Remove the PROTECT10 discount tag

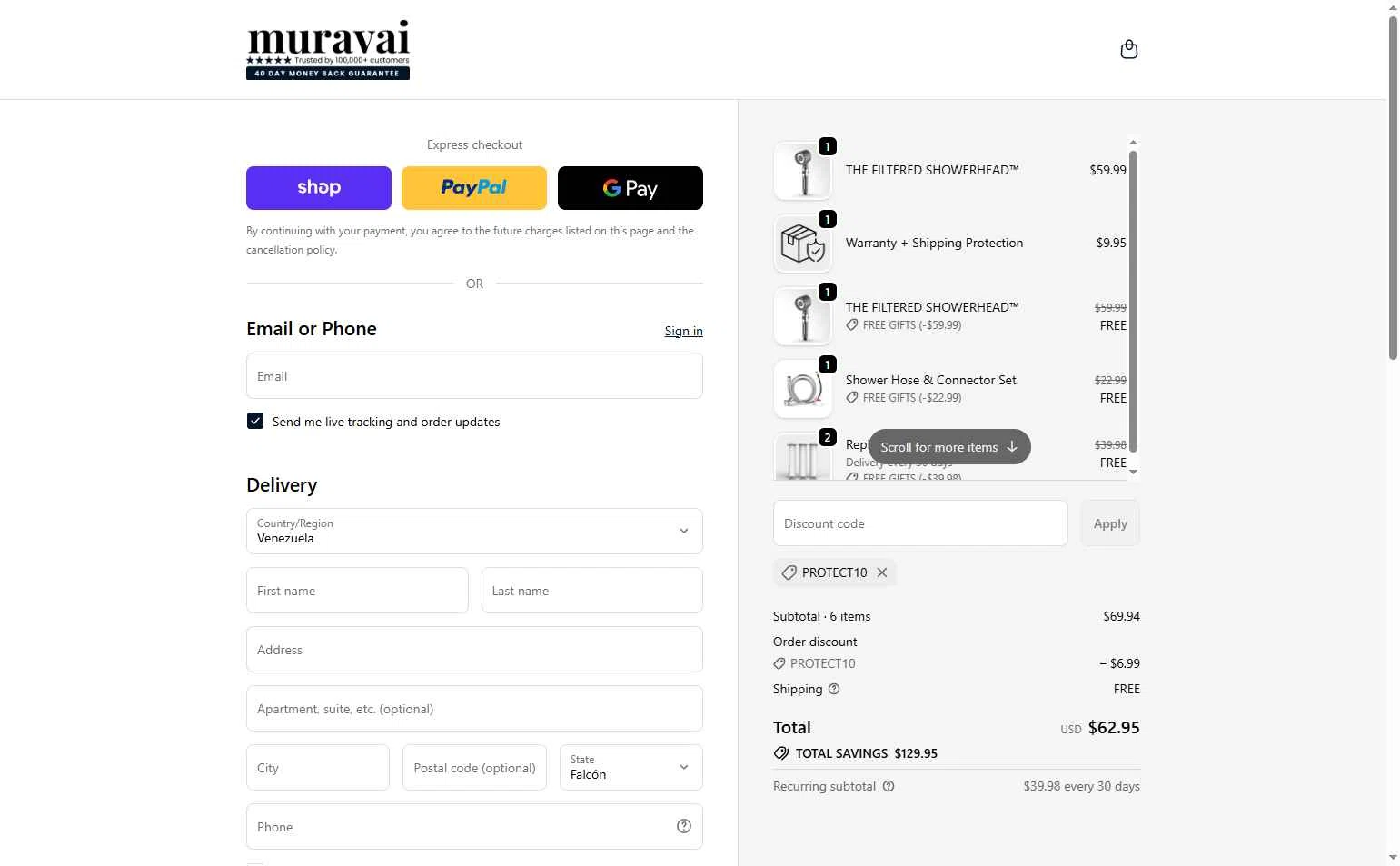pos(882,572)
